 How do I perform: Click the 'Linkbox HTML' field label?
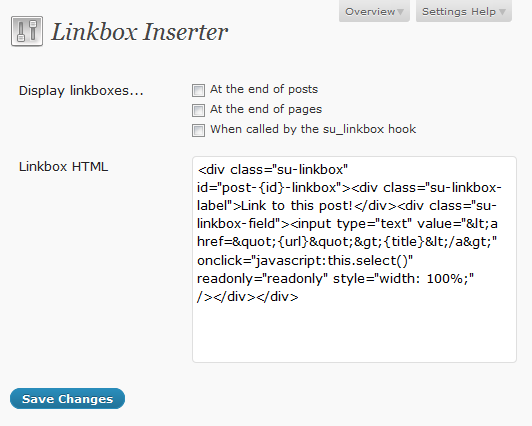pos(63,167)
